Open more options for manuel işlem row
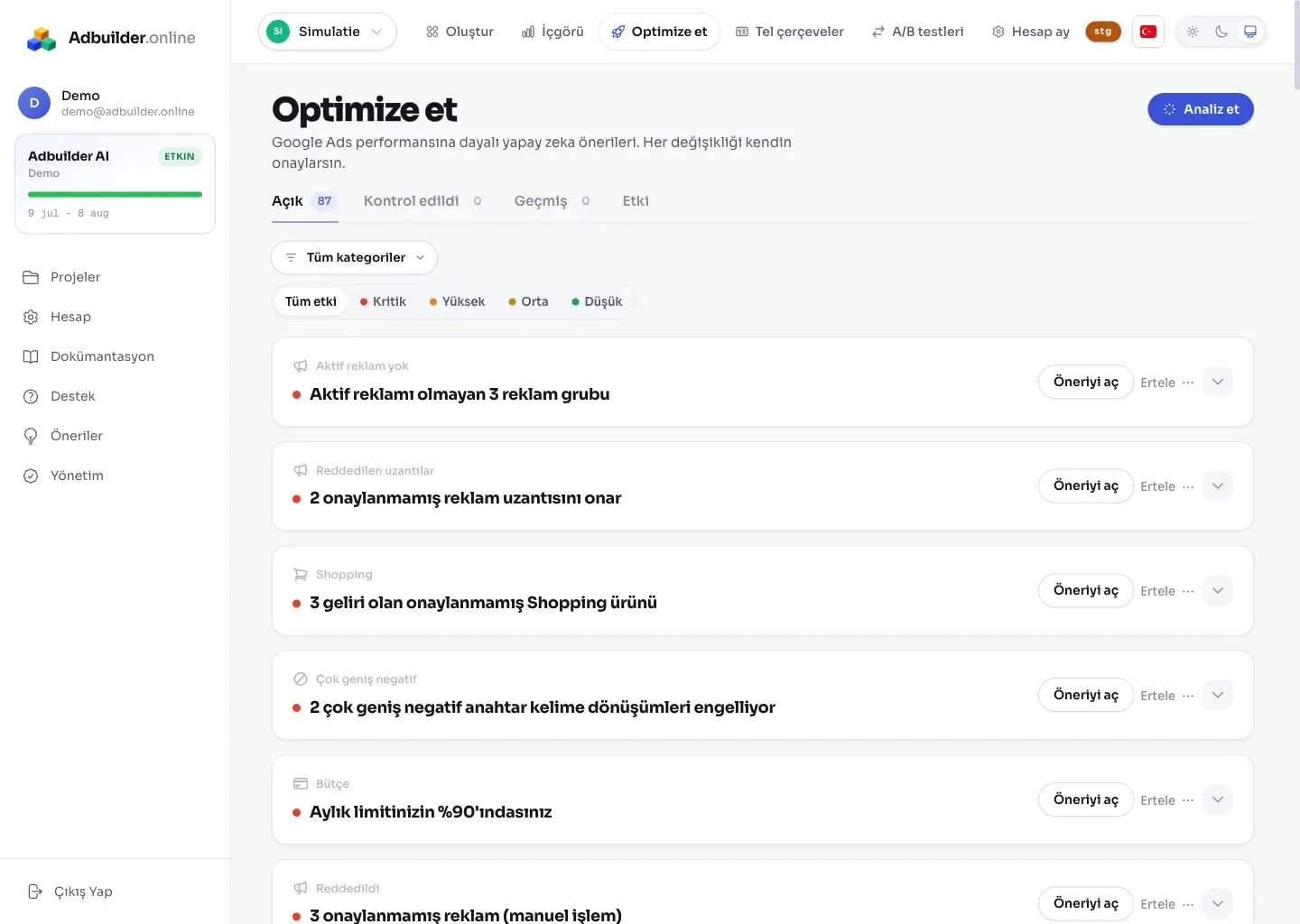 click(x=1188, y=904)
